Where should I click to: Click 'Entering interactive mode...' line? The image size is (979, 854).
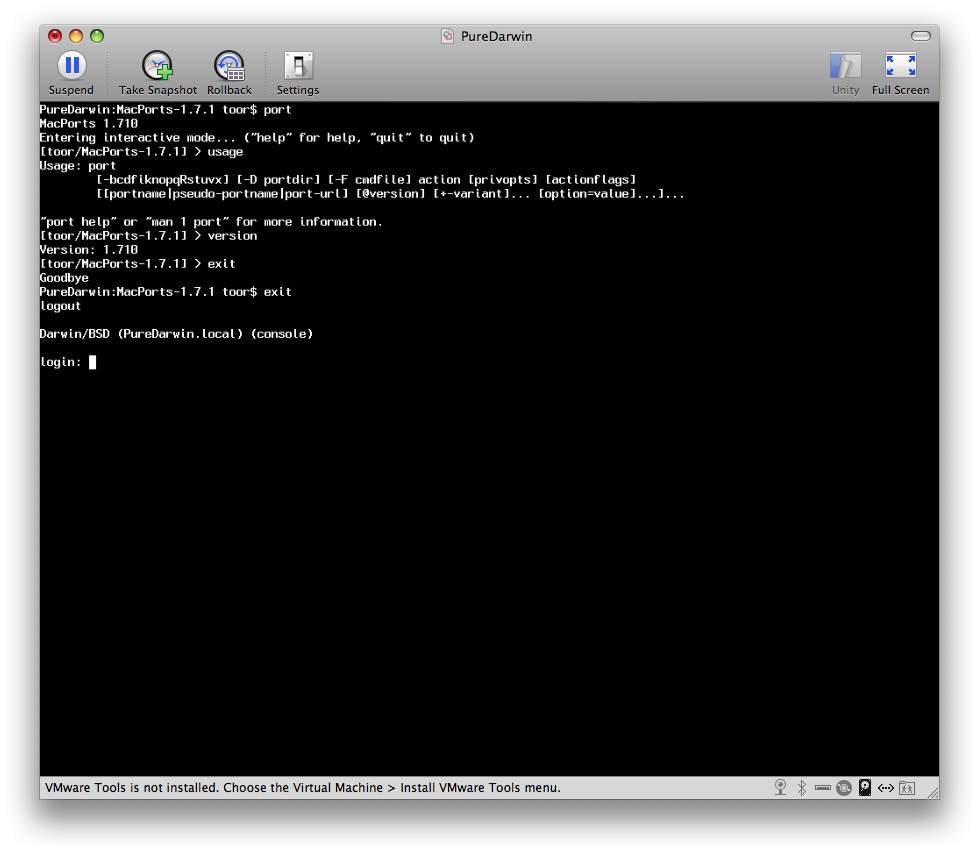coord(257,137)
